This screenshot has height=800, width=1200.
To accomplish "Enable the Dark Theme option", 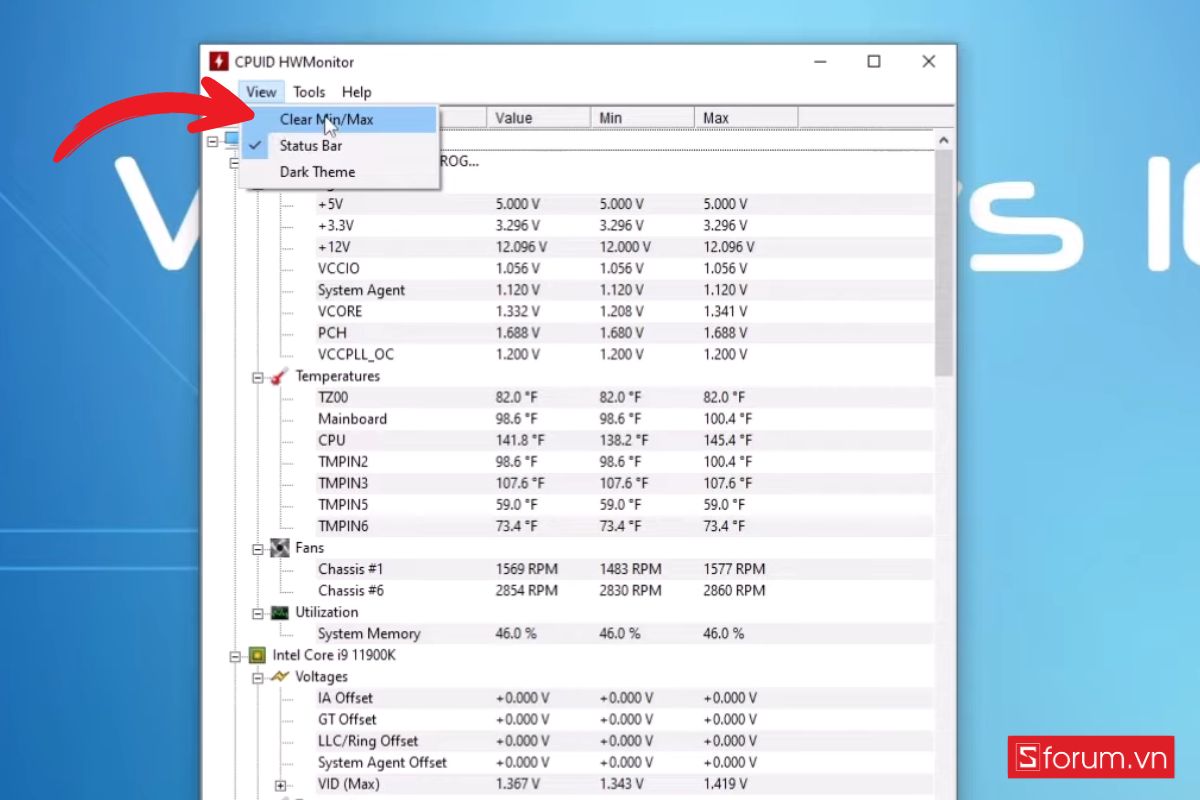I will pos(339,172).
